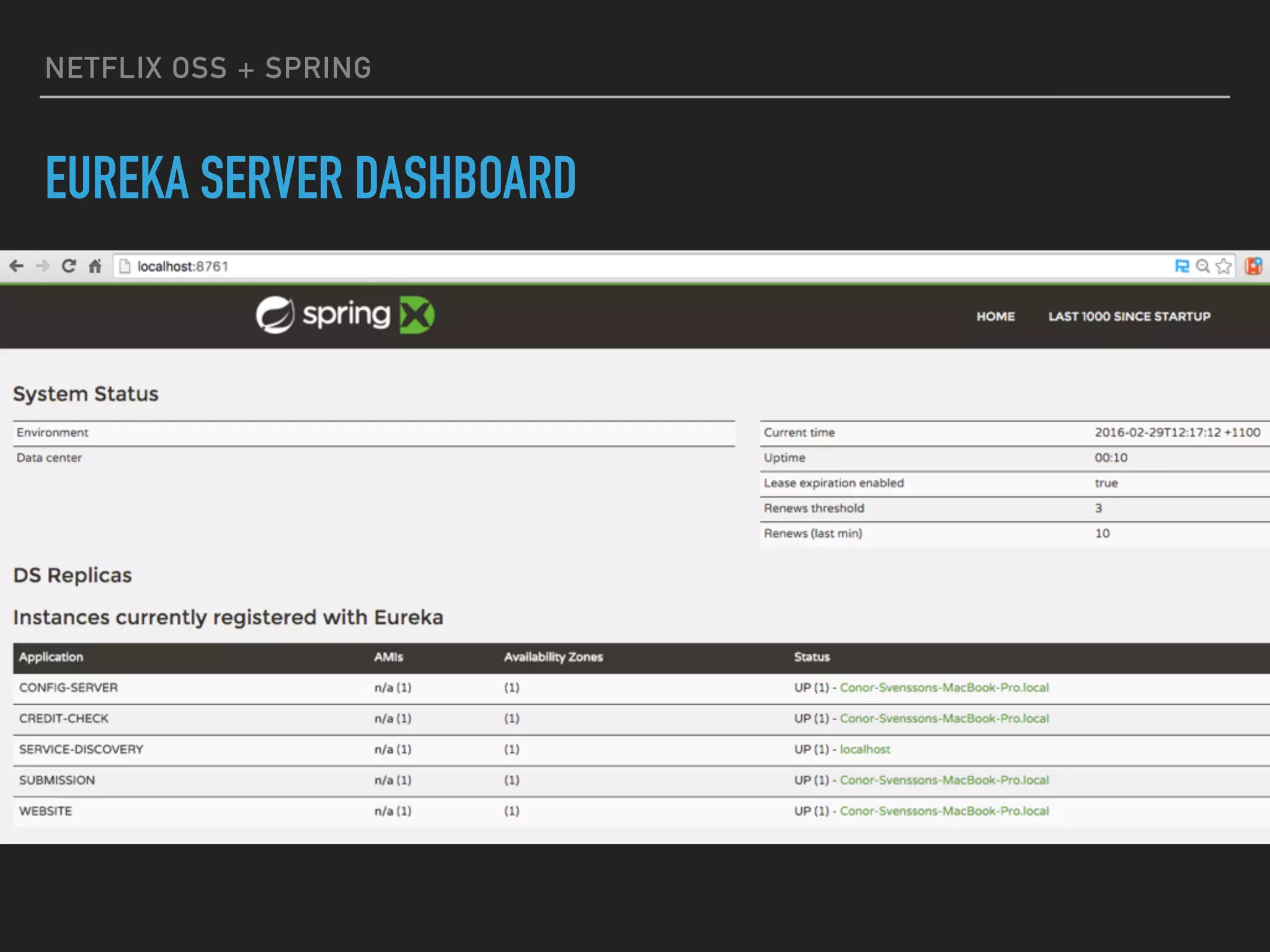Screen dimensions: 1270x952
Task: Click the Application column header
Action: 51,657
